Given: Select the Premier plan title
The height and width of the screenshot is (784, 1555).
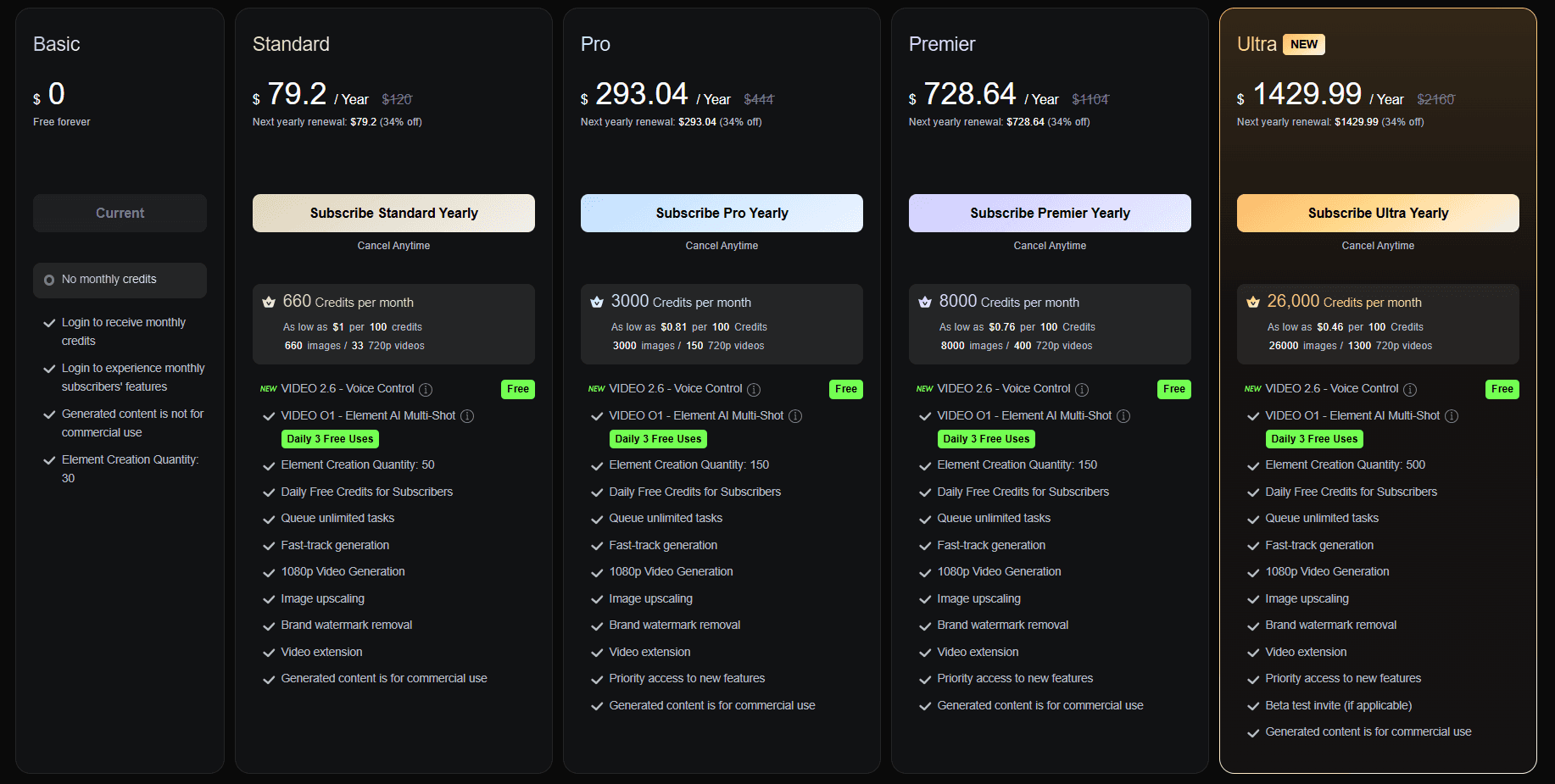Looking at the screenshot, I should tap(942, 44).
